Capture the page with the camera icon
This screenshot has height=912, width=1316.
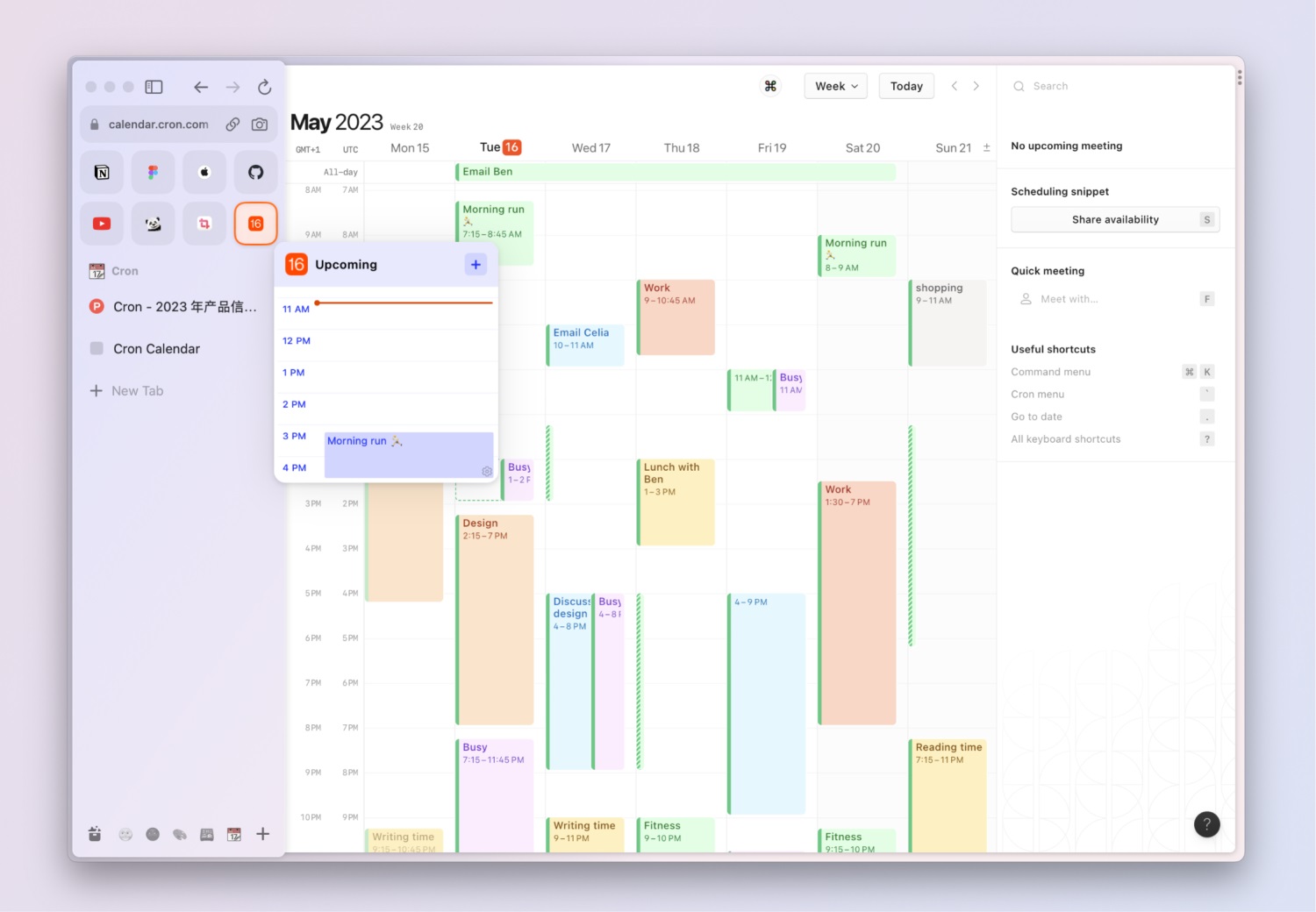pyautogui.click(x=260, y=125)
